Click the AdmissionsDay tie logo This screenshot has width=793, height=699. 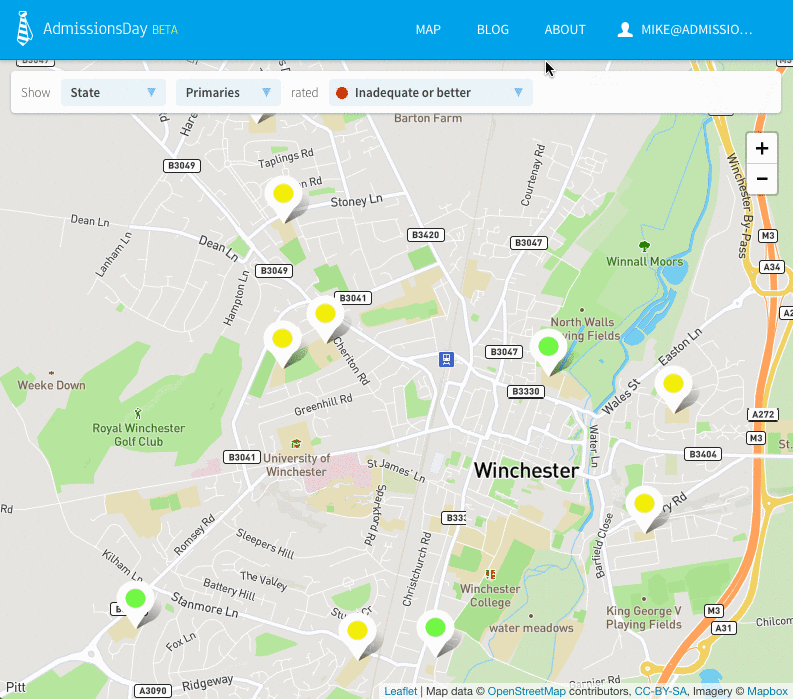click(x=24, y=28)
